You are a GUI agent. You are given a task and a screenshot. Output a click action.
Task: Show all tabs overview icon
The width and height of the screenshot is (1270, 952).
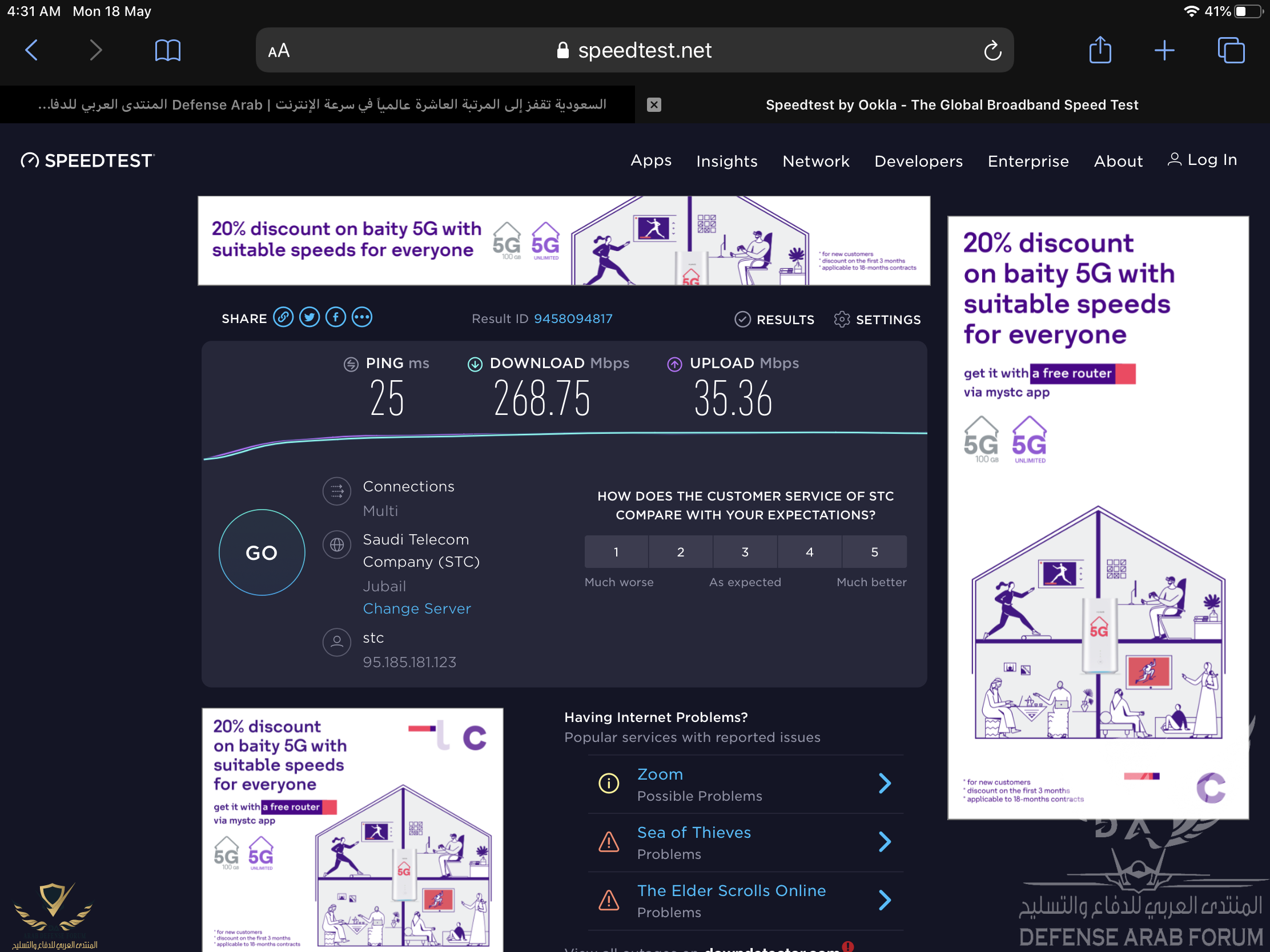[1231, 50]
